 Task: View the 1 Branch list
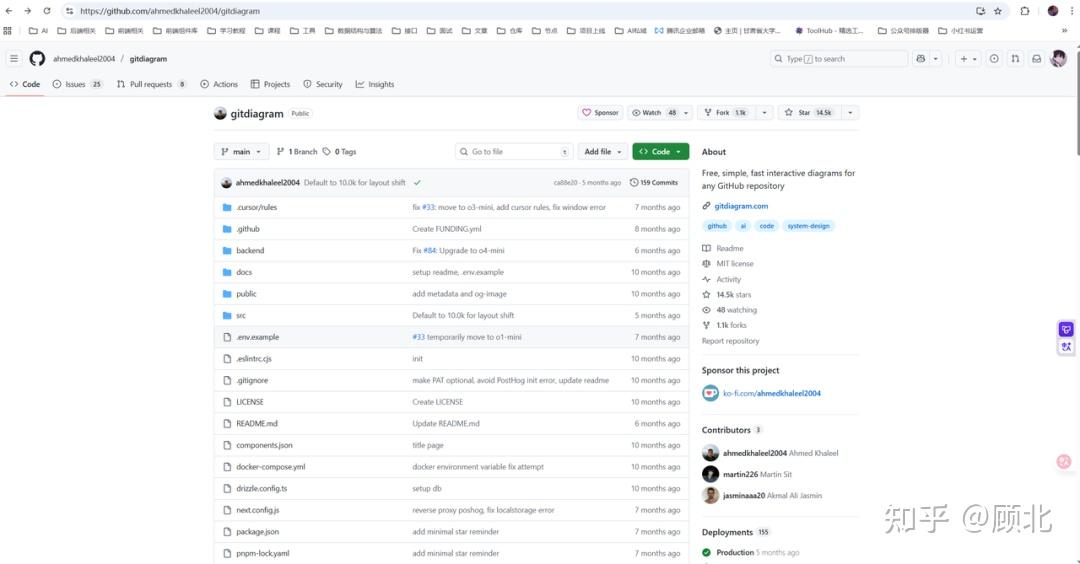(297, 152)
